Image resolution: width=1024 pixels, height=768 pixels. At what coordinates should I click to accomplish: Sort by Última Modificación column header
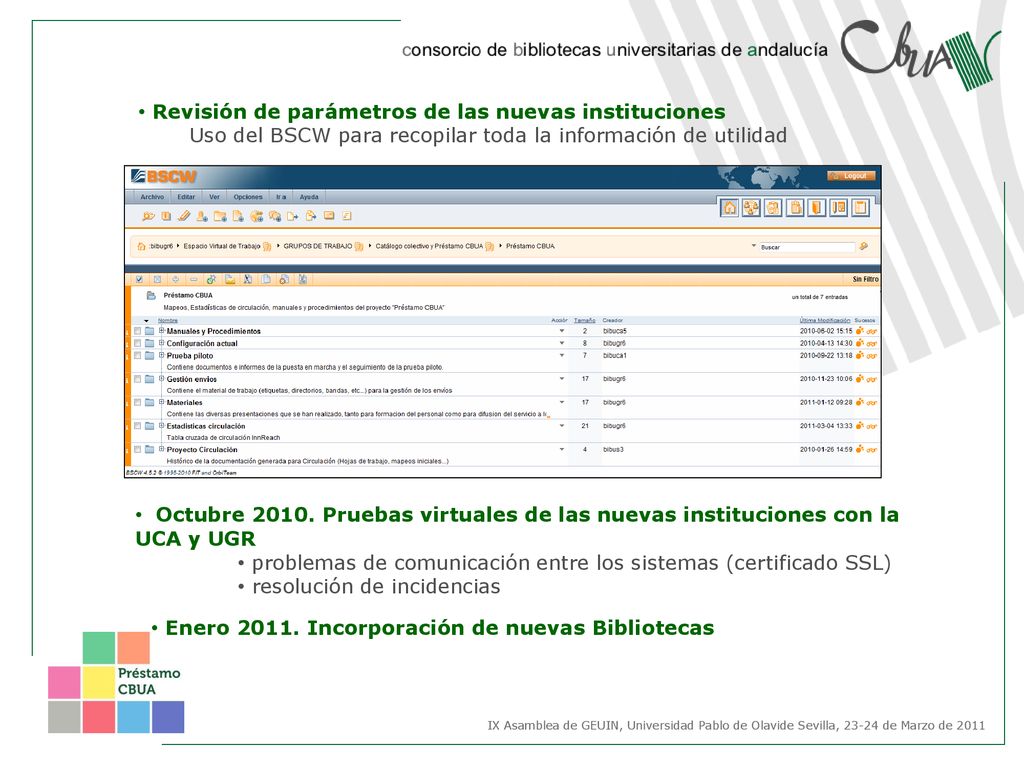tap(825, 321)
